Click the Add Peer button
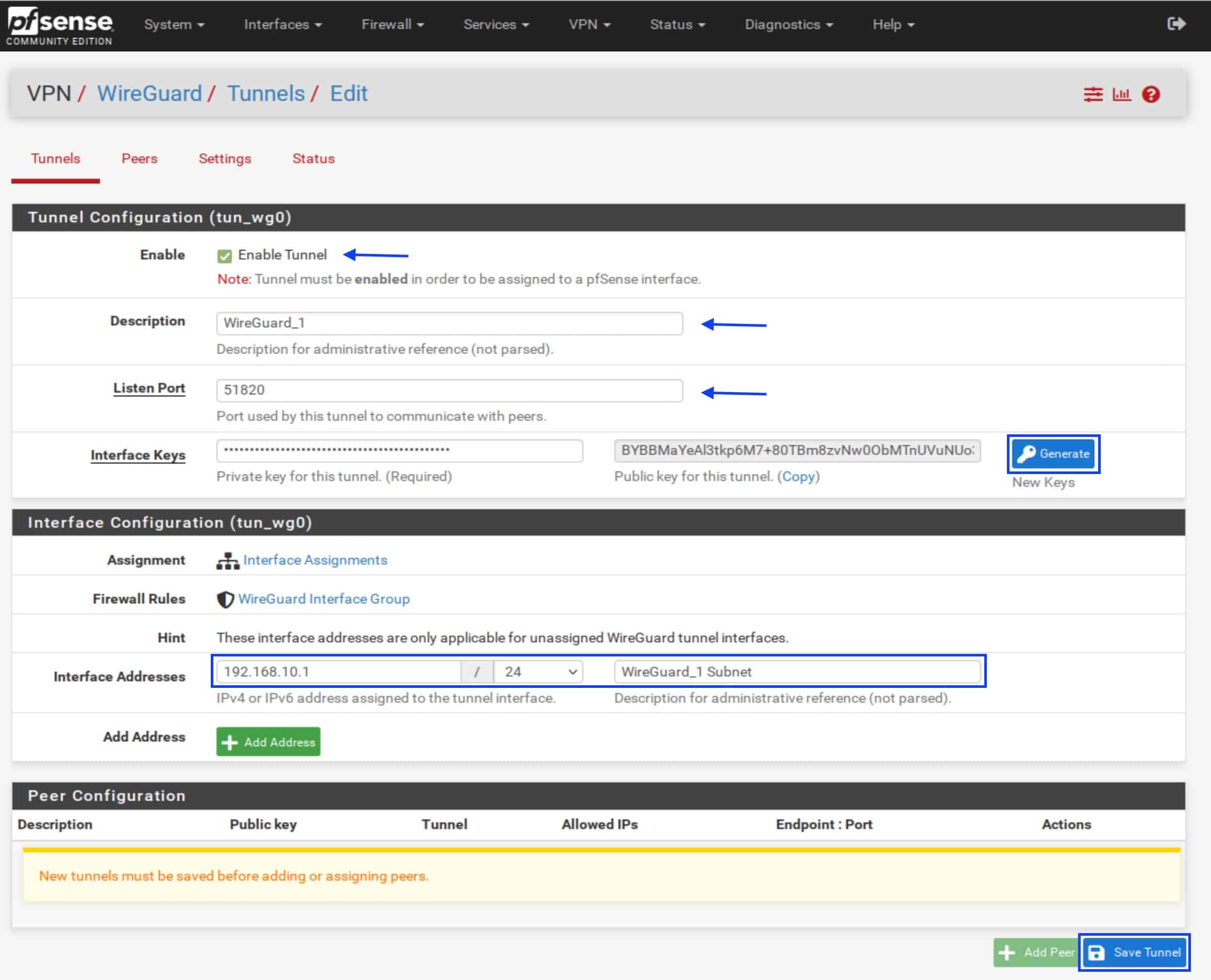 [x=1036, y=952]
